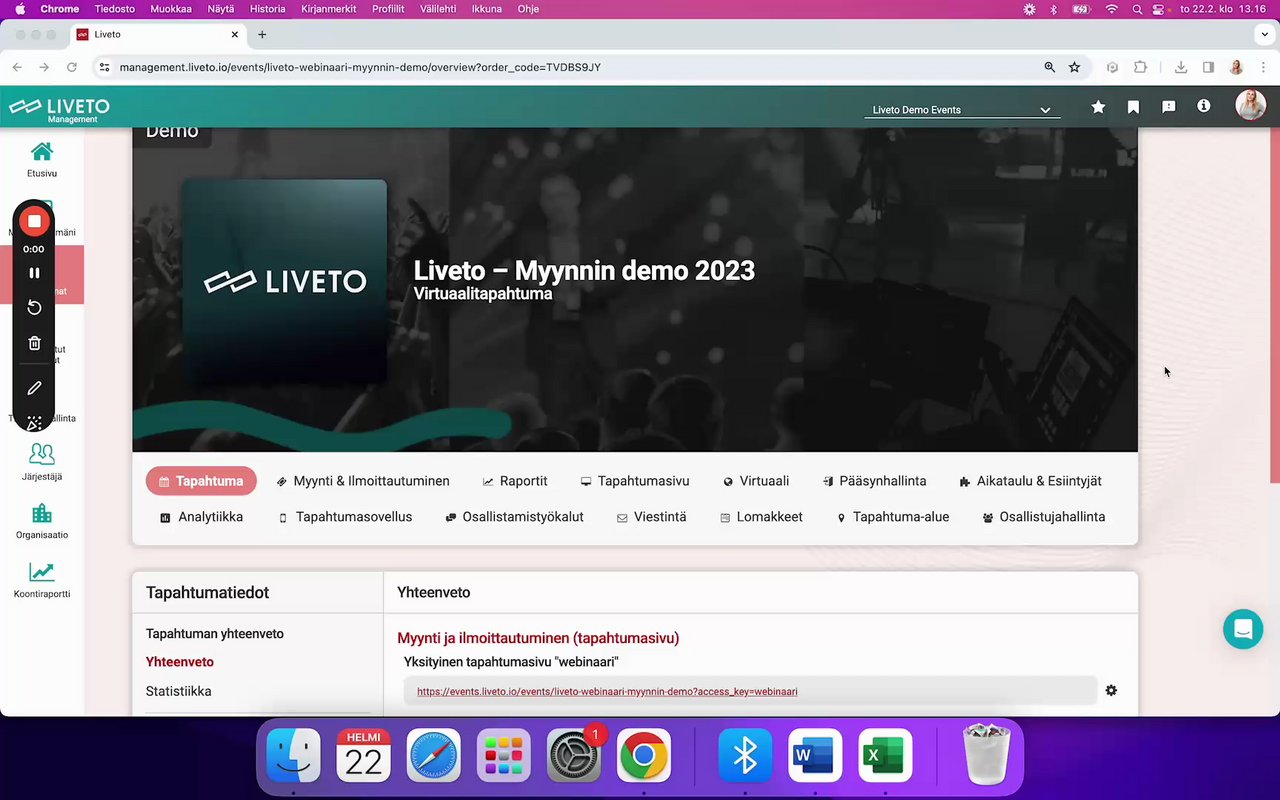Open Microsoft Excel from the Dock

(885, 756)
